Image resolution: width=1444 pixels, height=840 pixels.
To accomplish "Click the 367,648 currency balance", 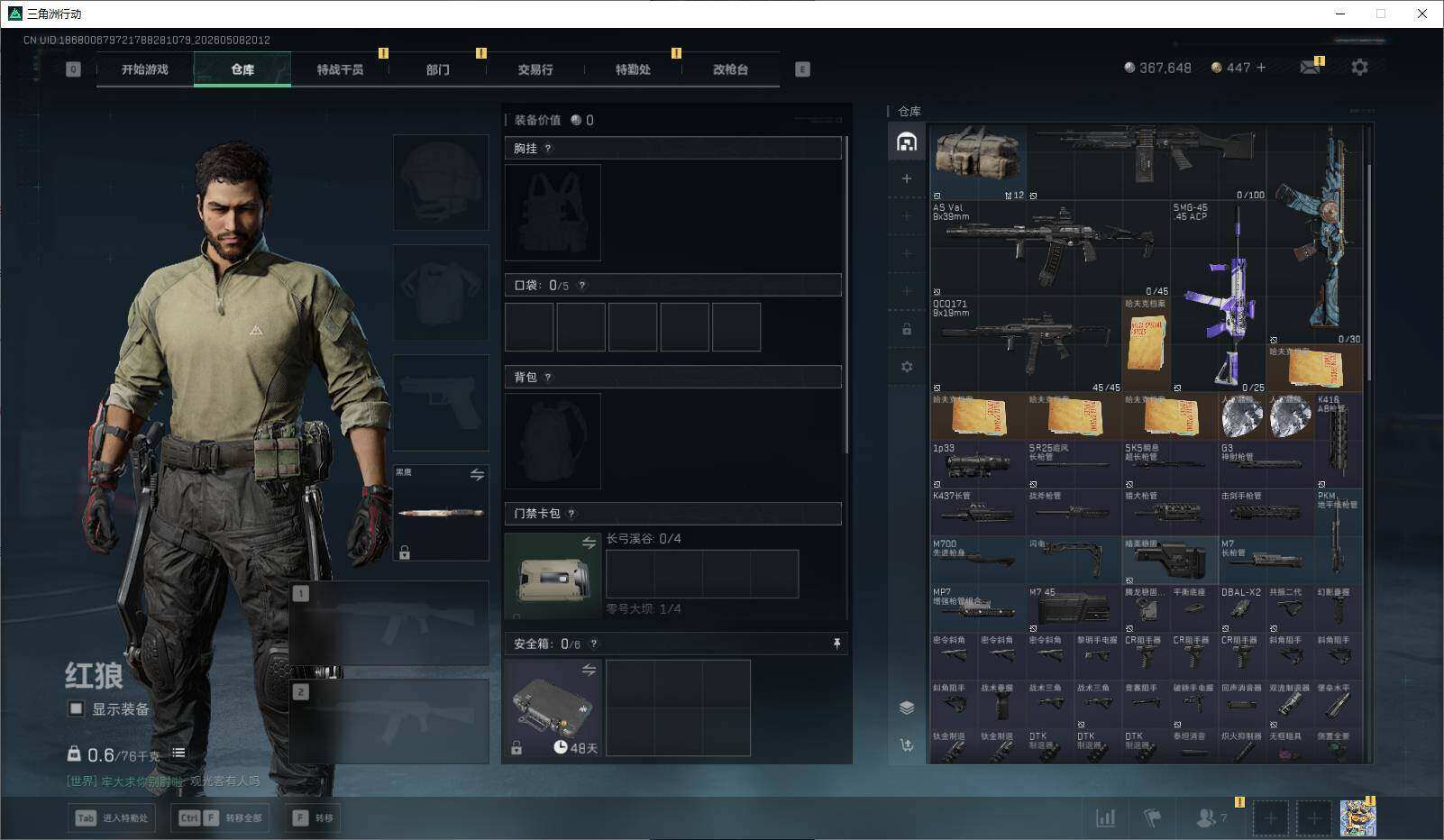I will pos(1157,68).
